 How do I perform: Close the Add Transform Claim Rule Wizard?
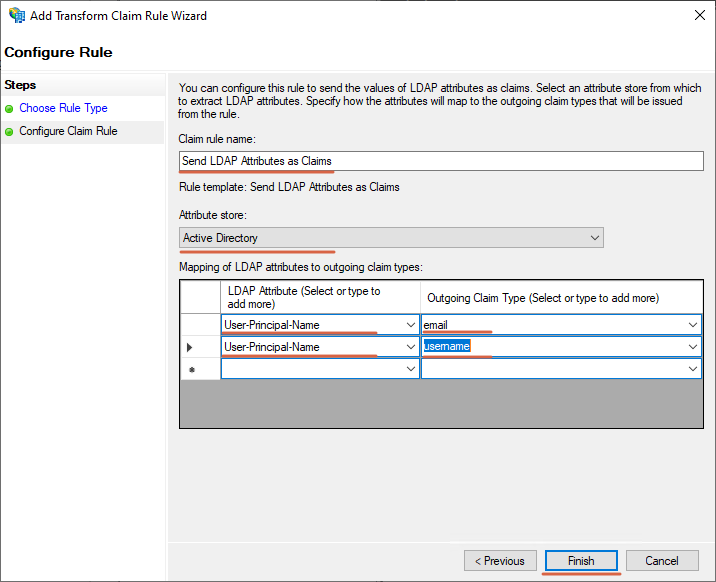tap(700, 15)
